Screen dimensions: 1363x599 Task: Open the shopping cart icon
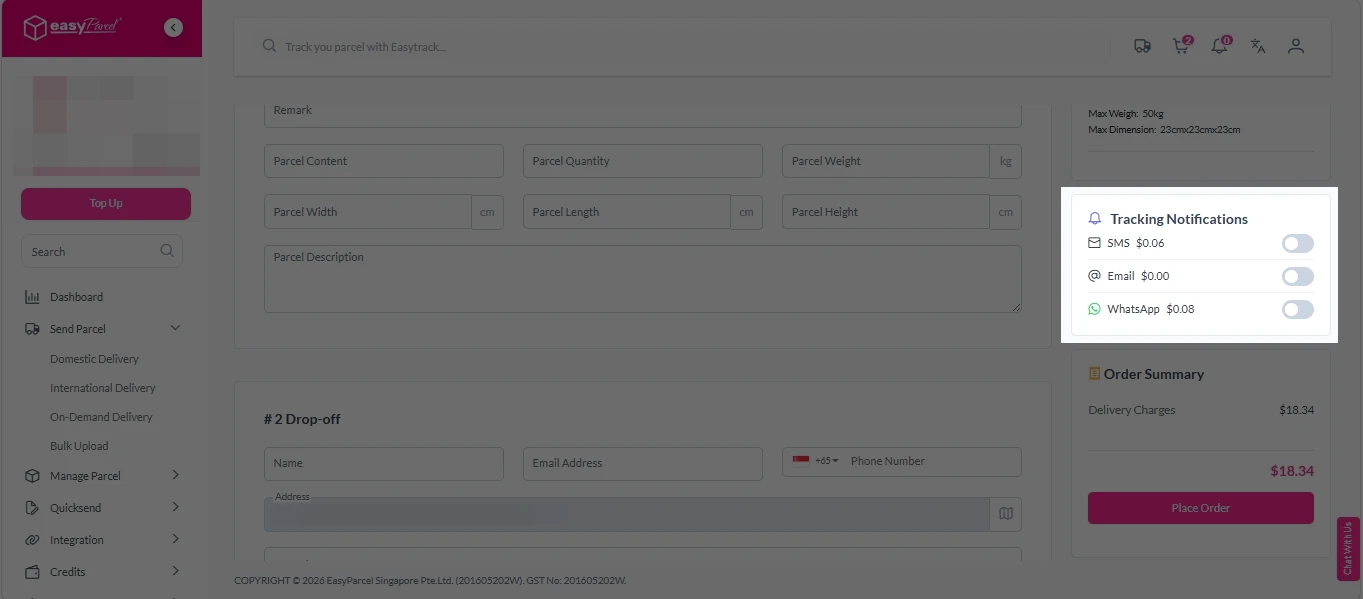[1180, 46]
